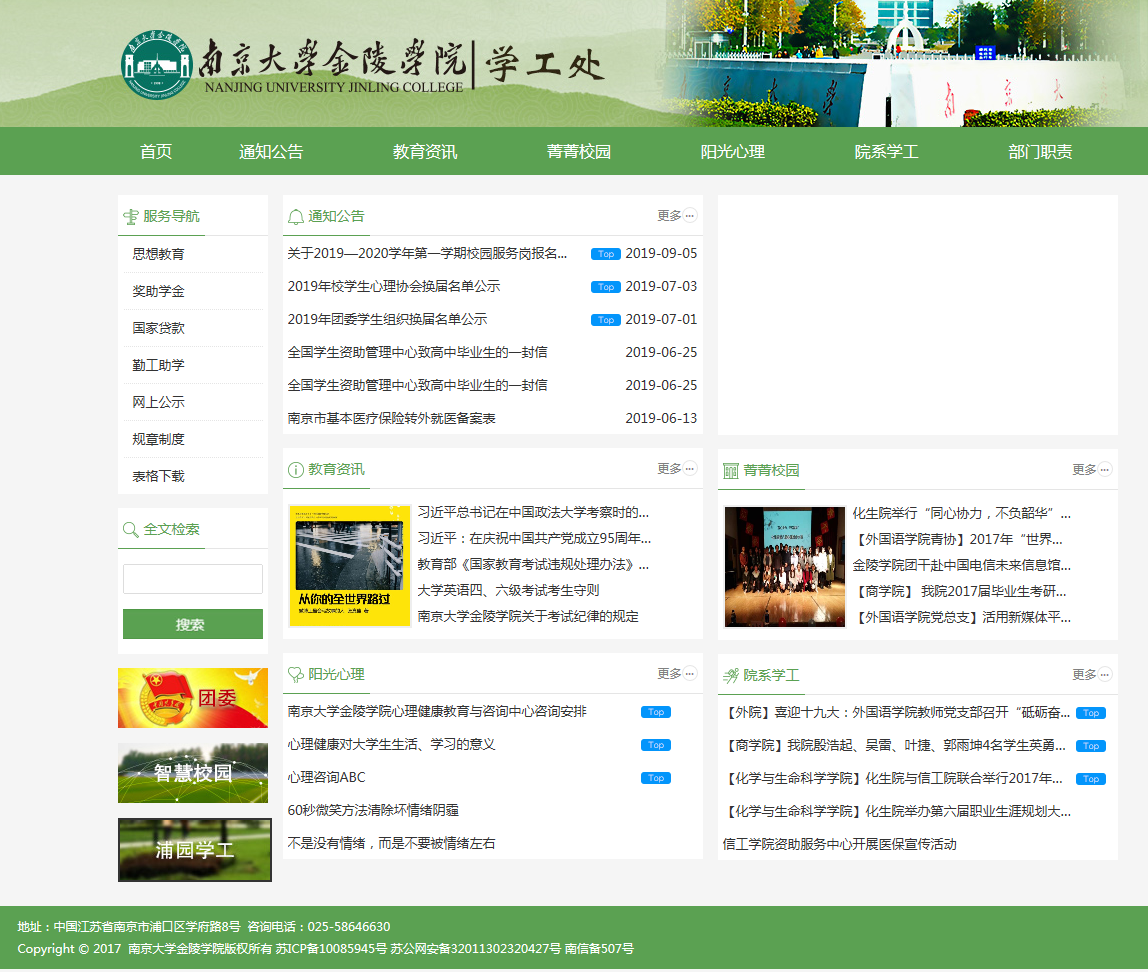Click the runner icon beside 院系学工
This screenshot has width=1148, height=972.
730,676
